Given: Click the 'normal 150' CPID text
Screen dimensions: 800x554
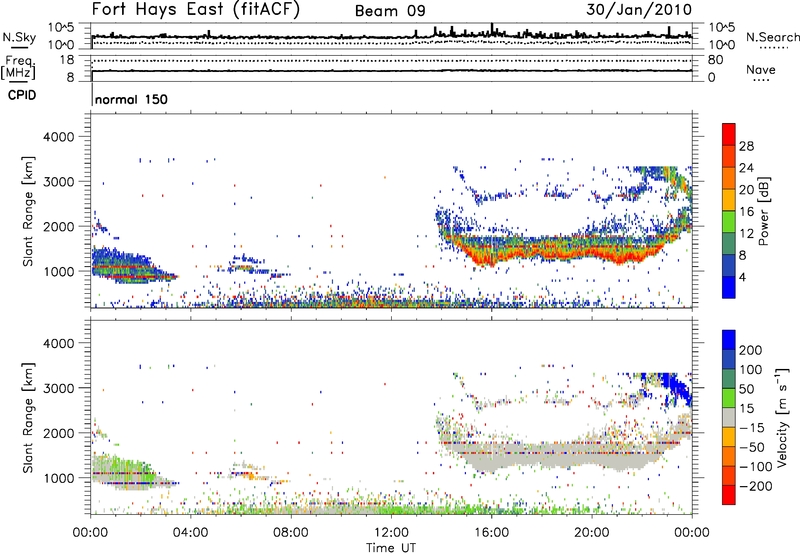Looking at the screenshot, I should click(x=131, y=99).
